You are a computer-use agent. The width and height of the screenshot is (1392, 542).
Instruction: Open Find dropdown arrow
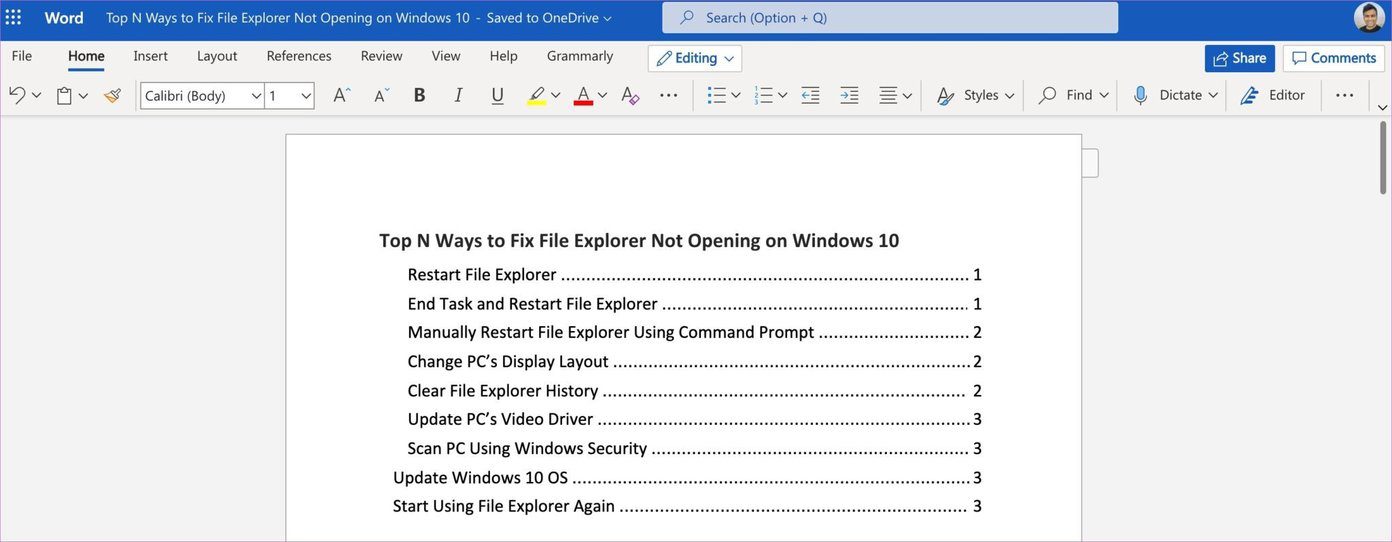tap(1104, 96)
